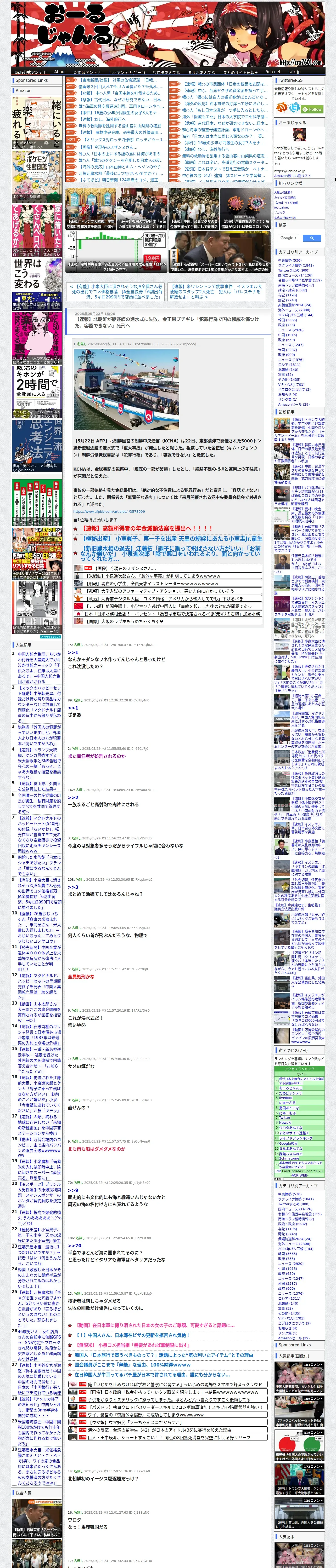Open the だめぽアンテナ menu item
This screenshot has height=1568, width=336.
click(87, 72)
